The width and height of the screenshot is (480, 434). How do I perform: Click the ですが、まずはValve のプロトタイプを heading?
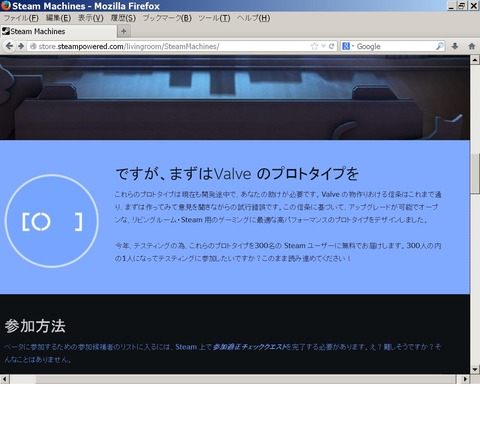(237, 174)
